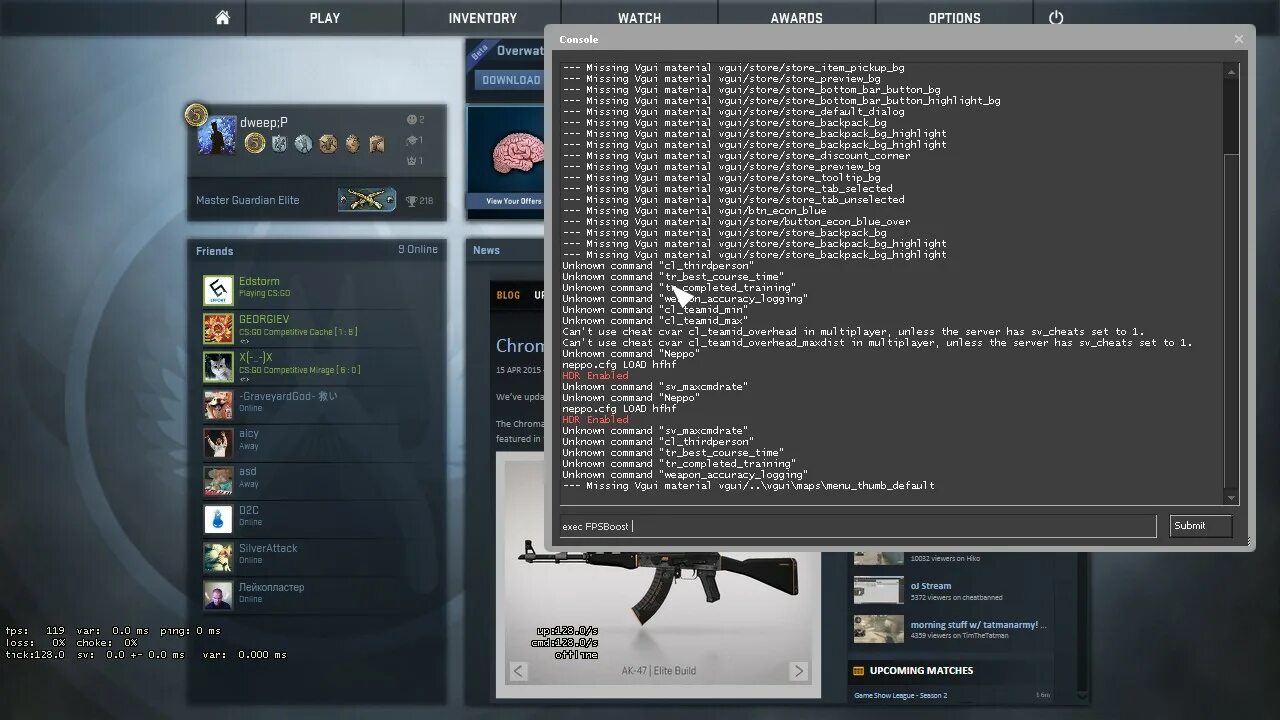Click the DOWNLOAD button in Overwatch panel

tap(511, 80)
